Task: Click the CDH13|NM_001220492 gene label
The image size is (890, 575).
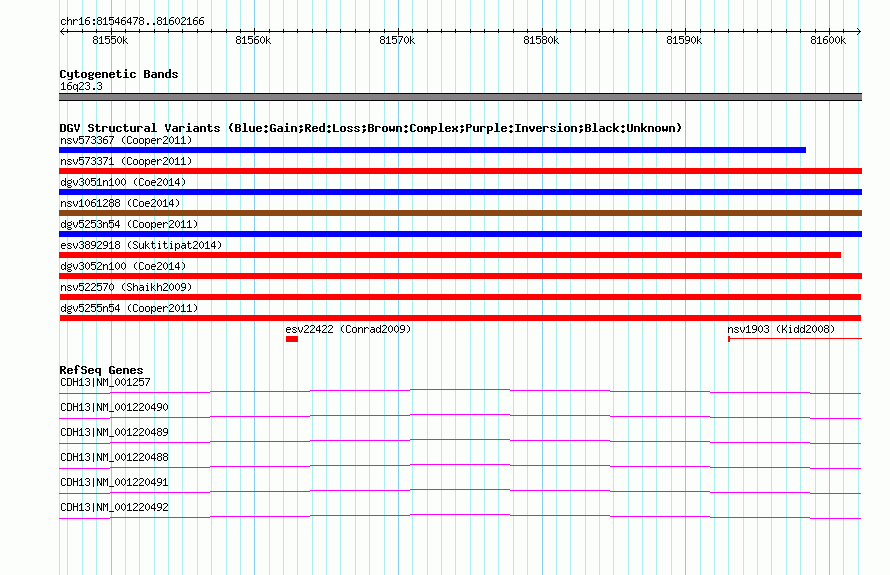Action: pyautogui.click(x=114, y=507)
